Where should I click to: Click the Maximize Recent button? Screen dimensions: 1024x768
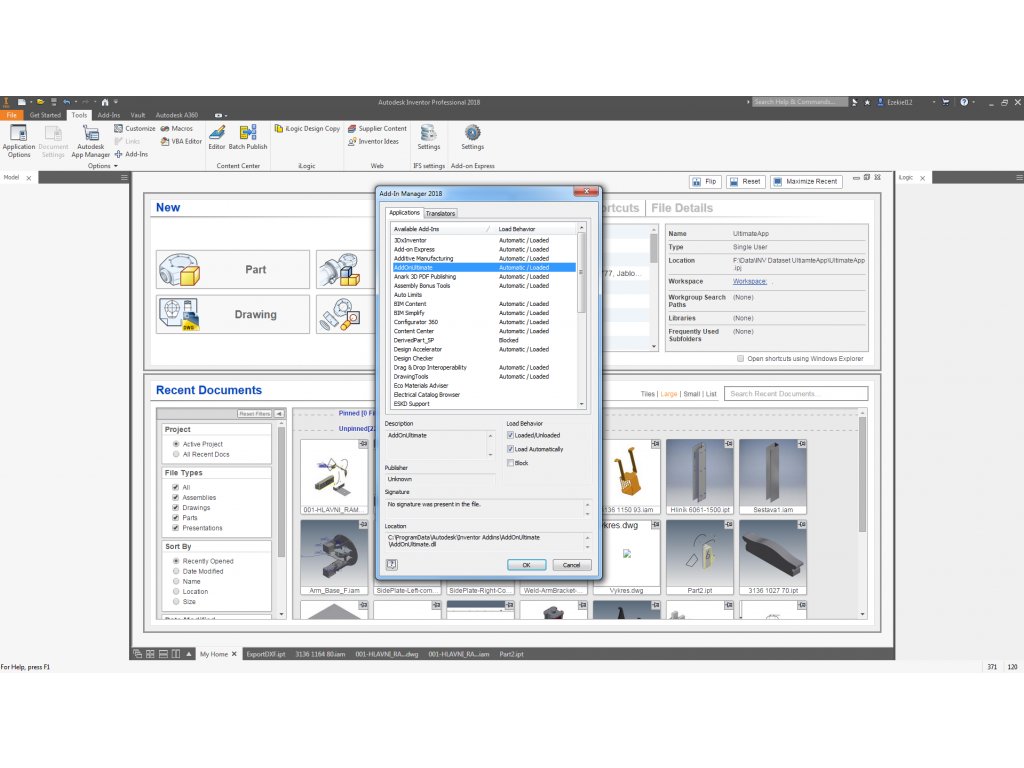point(806,182)
